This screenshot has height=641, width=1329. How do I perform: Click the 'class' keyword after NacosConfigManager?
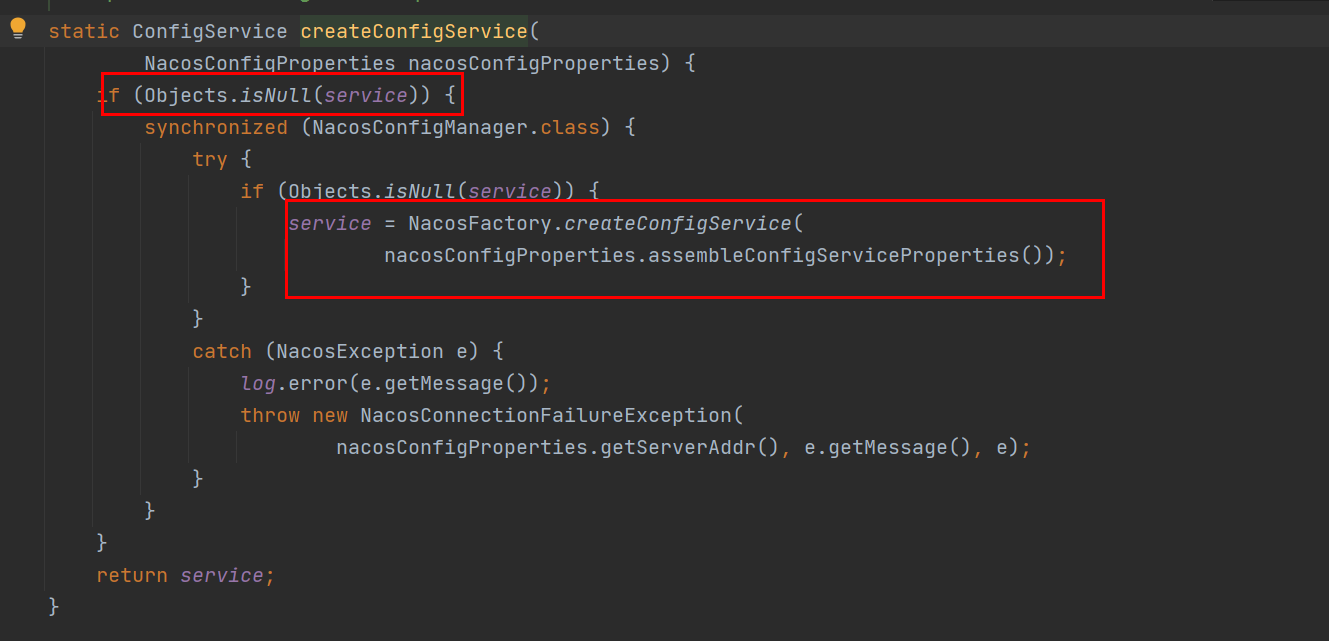click(x=570, y=127)
